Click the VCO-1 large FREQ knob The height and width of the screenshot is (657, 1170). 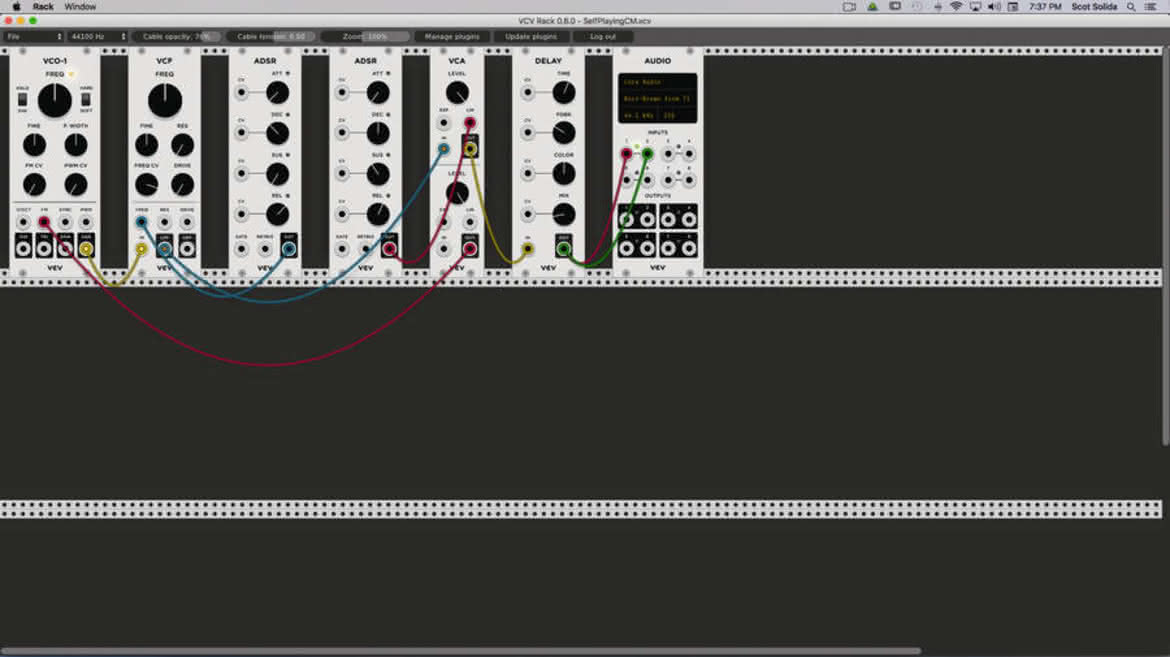pyautogui.click(x=54, y=100)
